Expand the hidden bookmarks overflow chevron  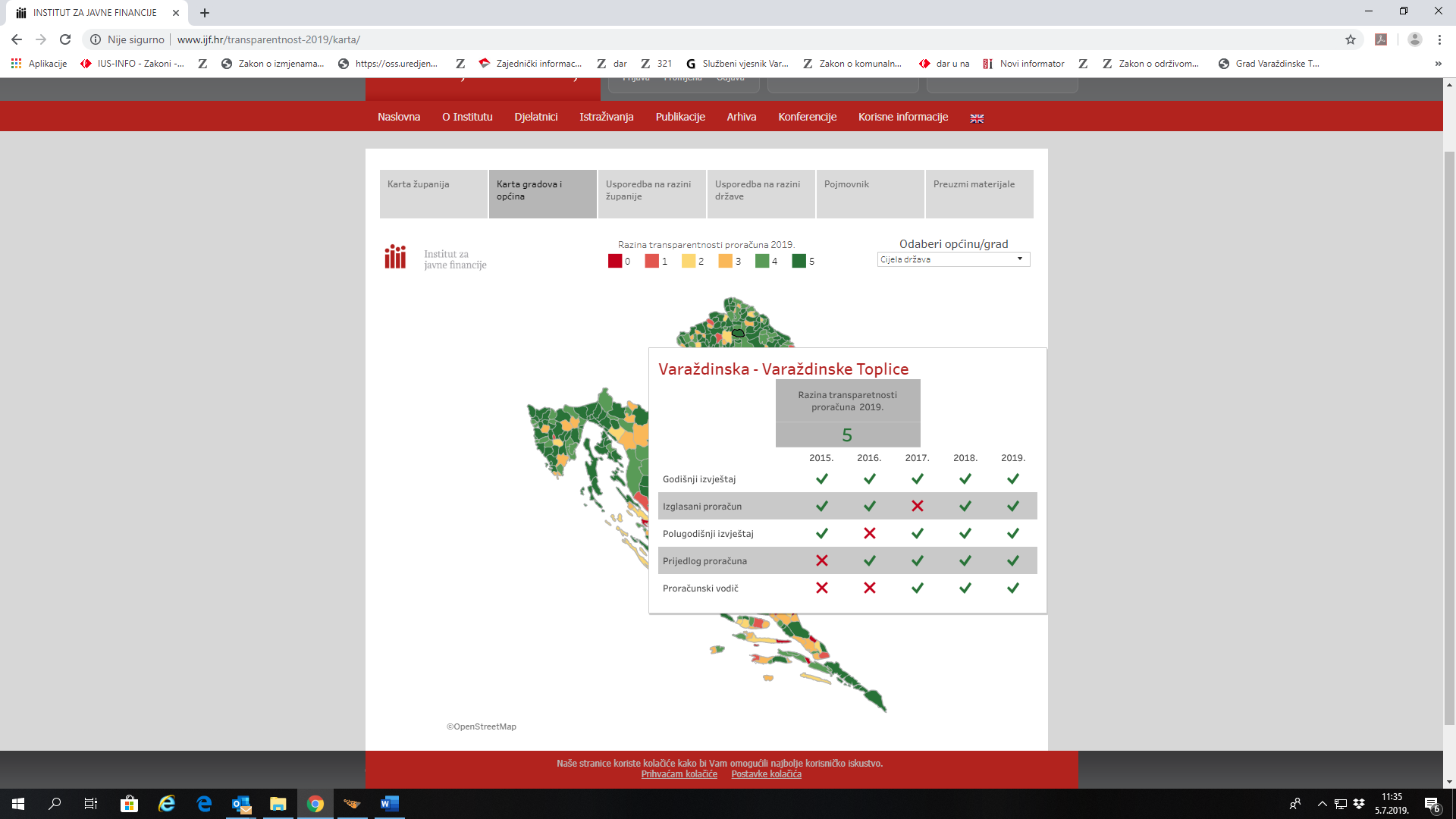(1438, 64)
